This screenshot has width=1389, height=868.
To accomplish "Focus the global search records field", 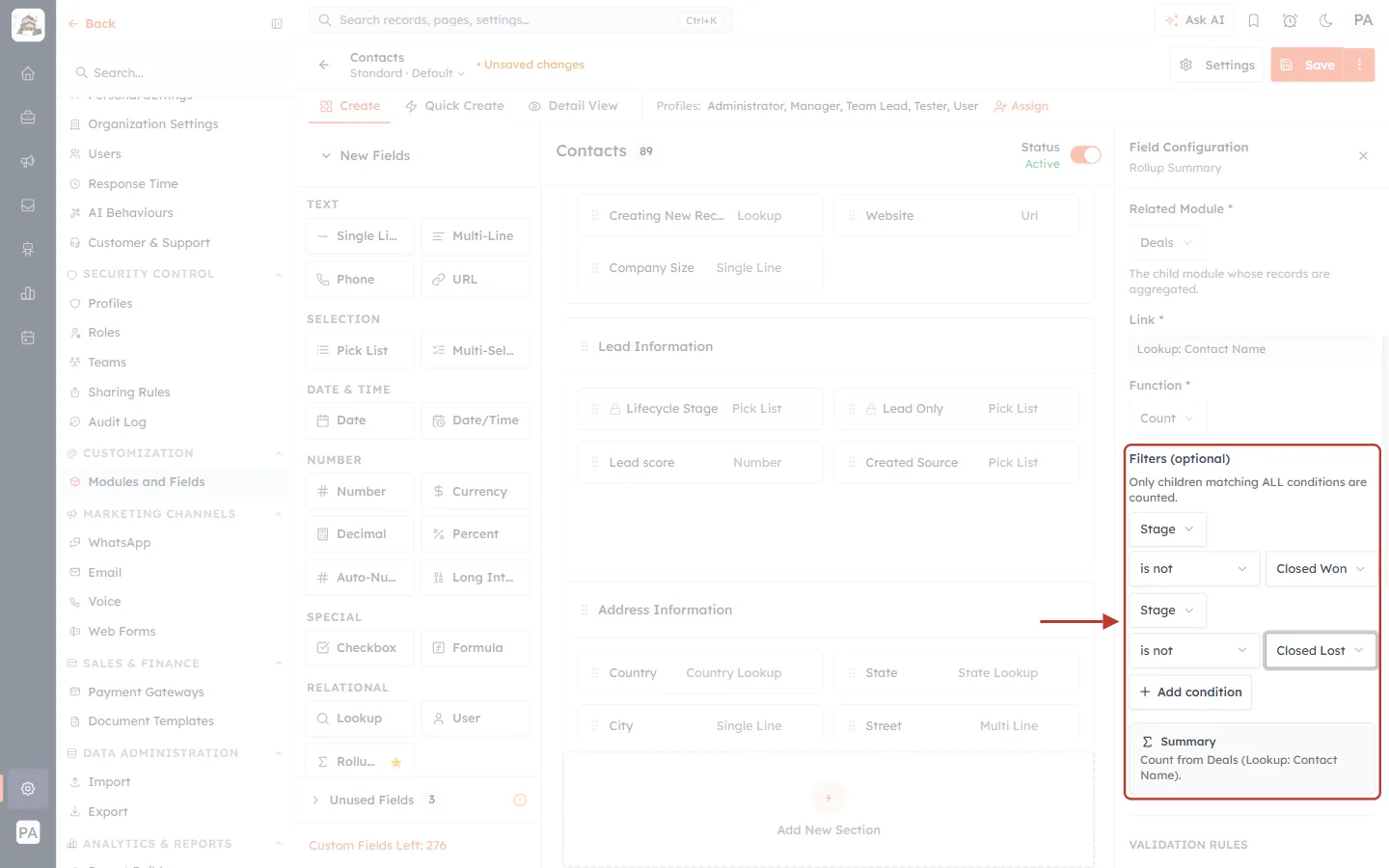I will 521,20.
